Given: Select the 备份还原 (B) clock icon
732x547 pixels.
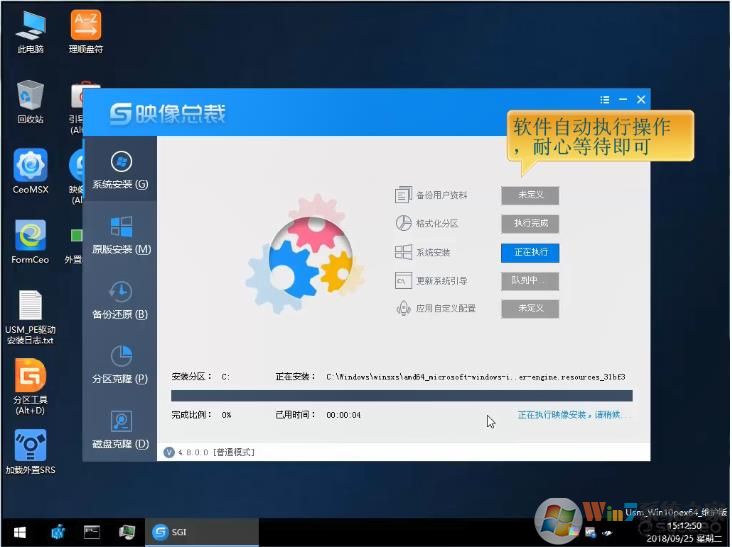Looking at the screenshot, I should coord(120,292).
